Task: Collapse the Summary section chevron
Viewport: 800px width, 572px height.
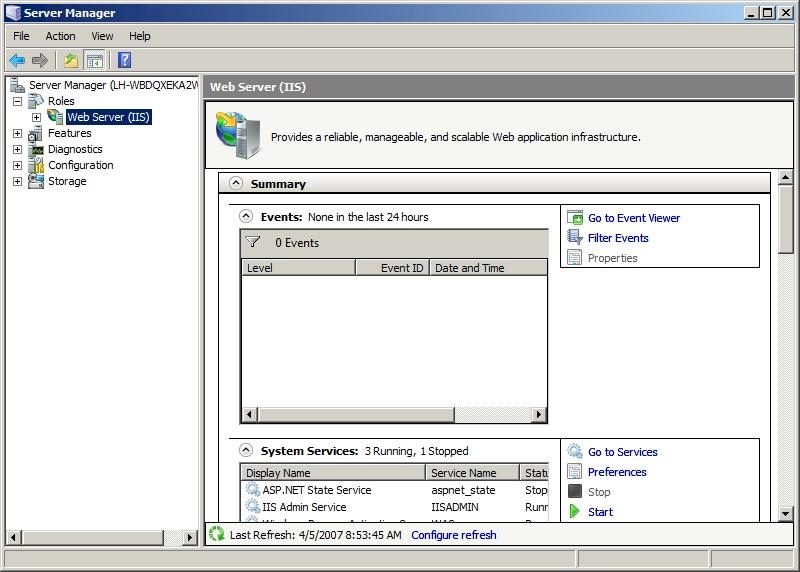Action: click(236, 183)
